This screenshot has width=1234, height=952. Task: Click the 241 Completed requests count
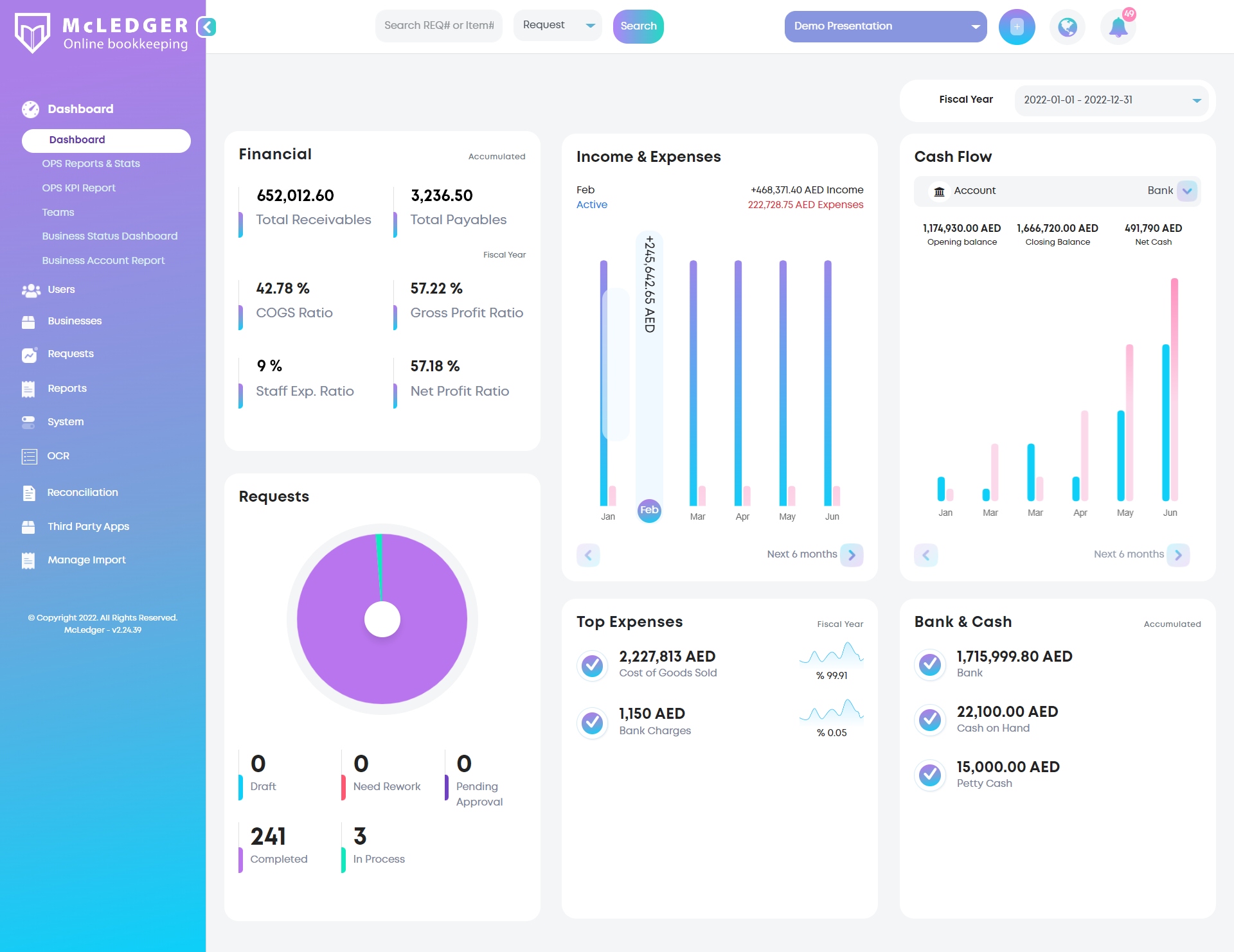pyautogui.click(x=268, y=837)
